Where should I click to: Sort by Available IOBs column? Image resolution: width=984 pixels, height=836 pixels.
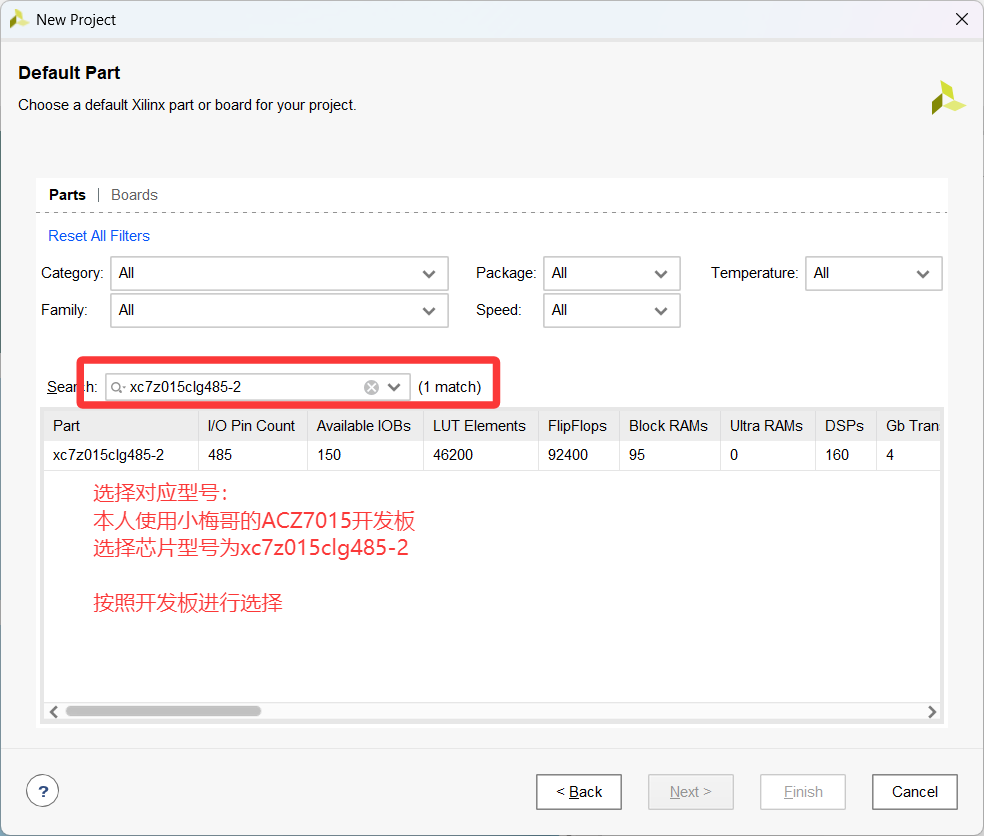[365, 426]
